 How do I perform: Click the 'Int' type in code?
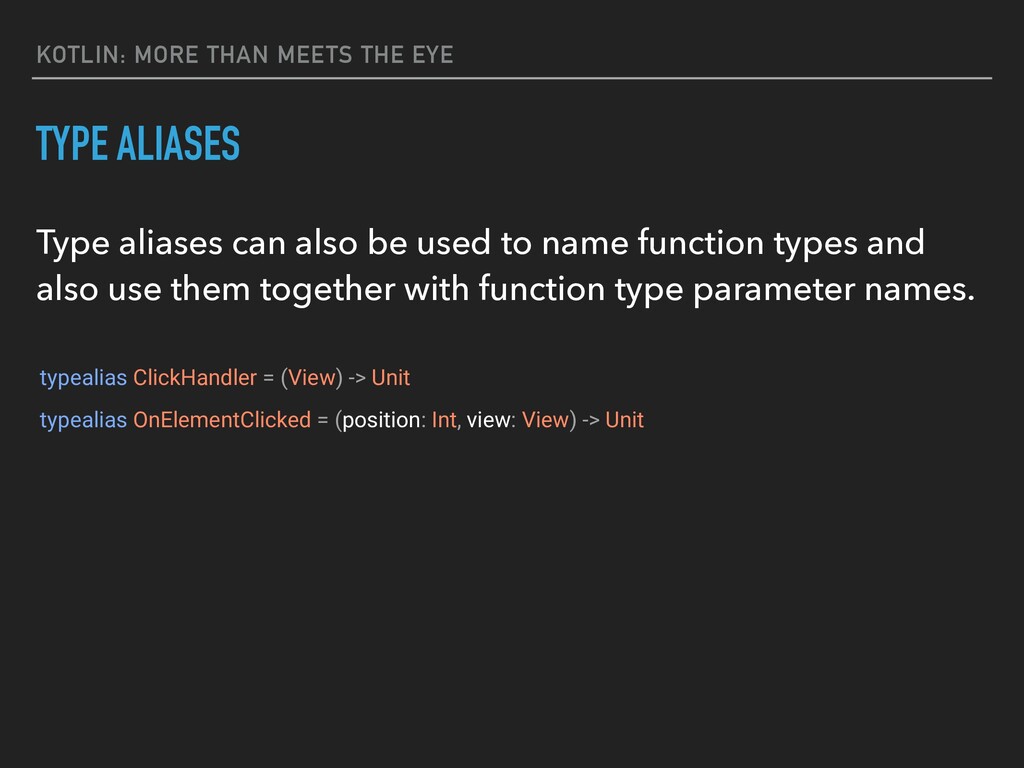click(x=443, y=420)
